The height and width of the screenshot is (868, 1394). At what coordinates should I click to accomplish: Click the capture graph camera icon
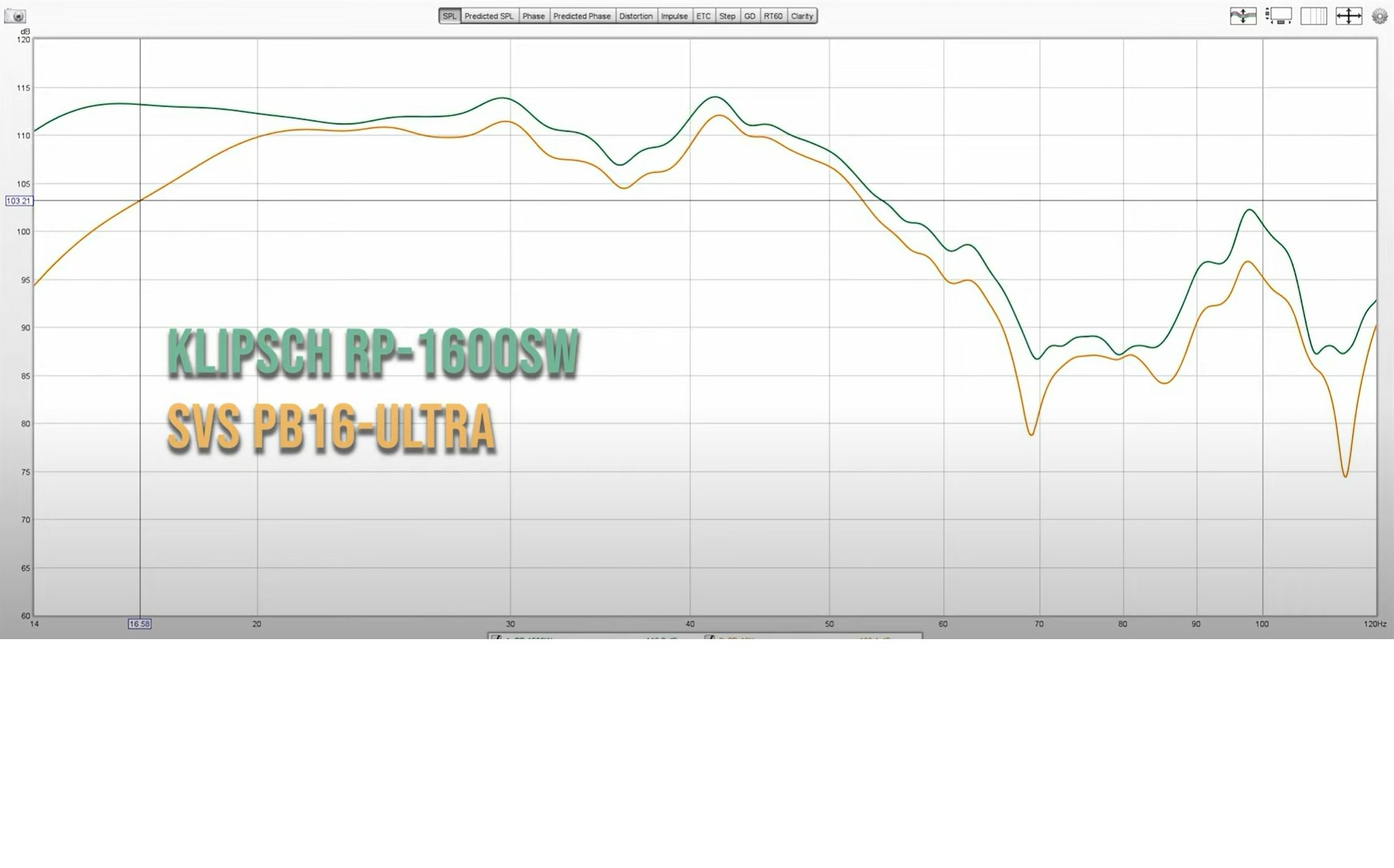[x=15, y=16]
